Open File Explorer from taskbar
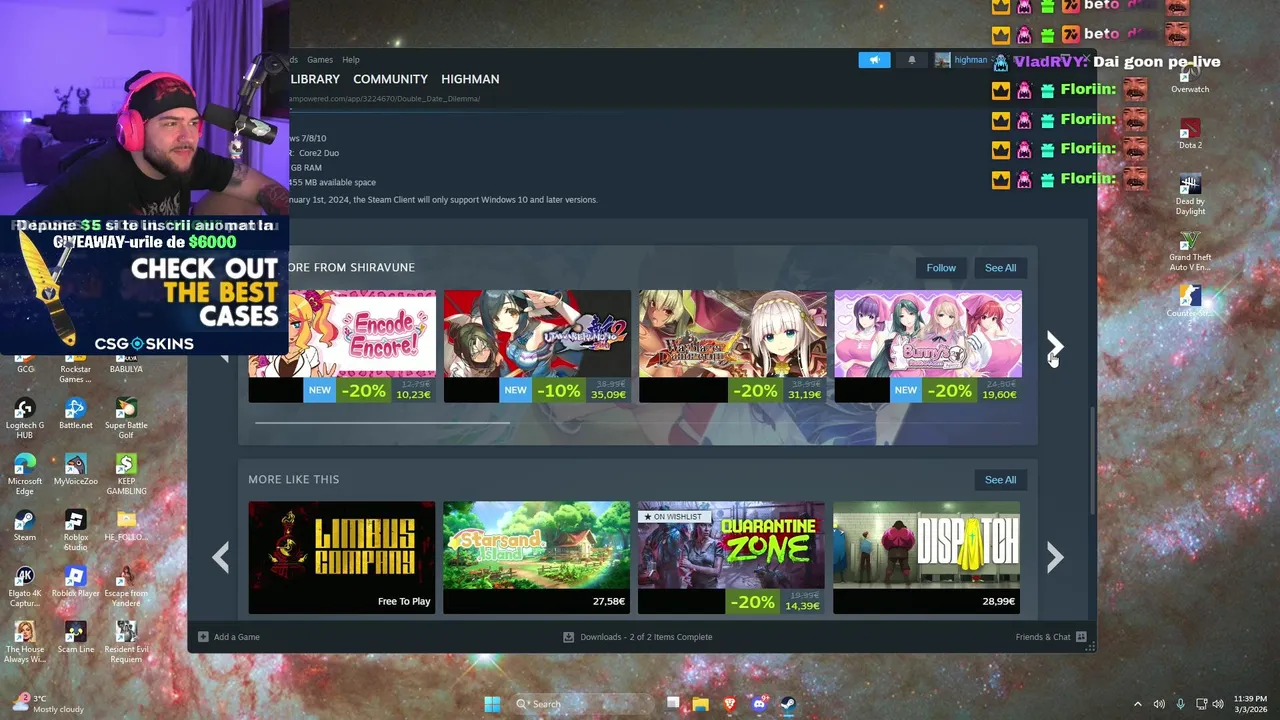The image size is (1280, 720). click(700, 704)
